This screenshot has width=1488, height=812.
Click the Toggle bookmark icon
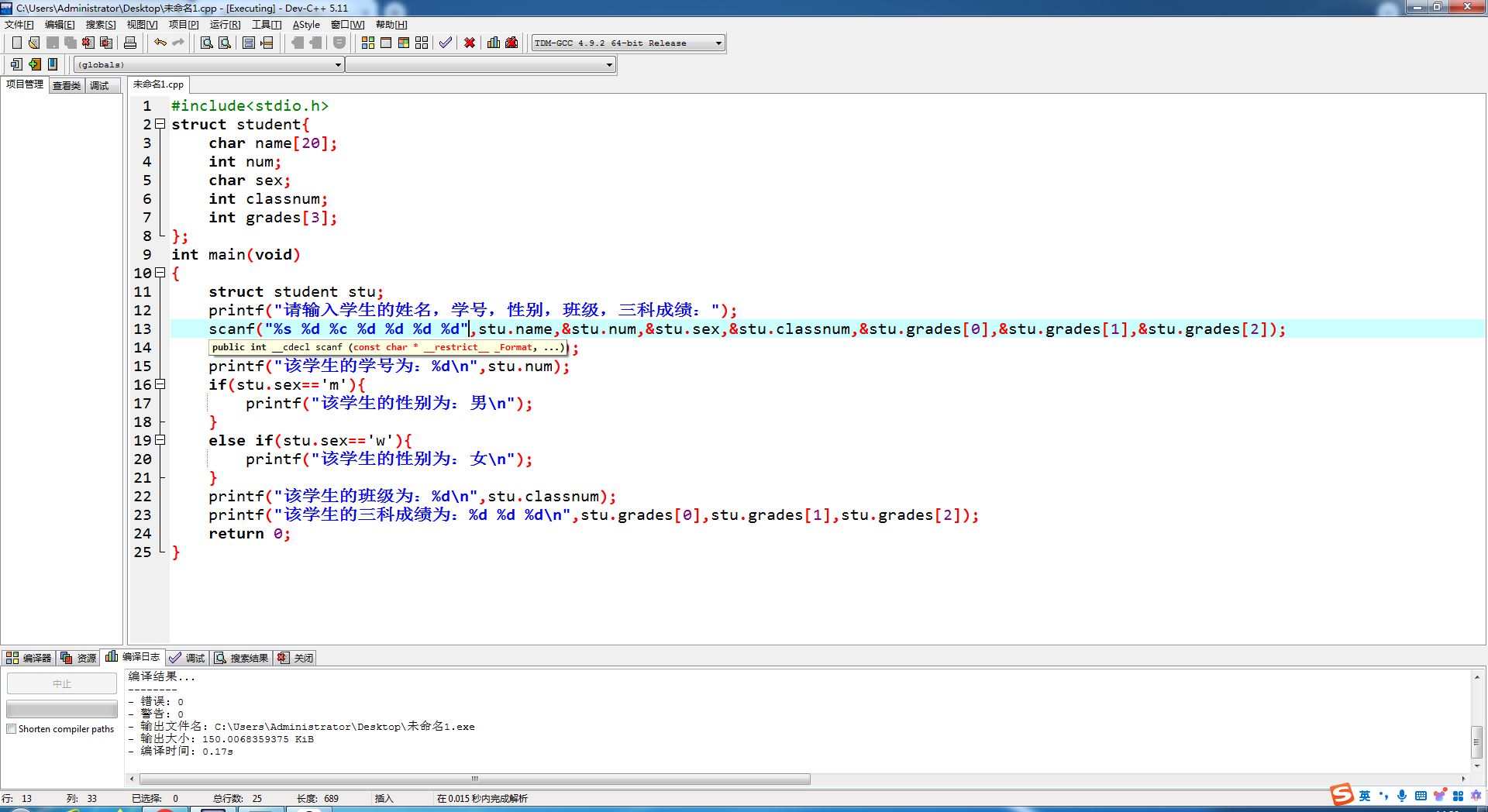coord(34,64)
